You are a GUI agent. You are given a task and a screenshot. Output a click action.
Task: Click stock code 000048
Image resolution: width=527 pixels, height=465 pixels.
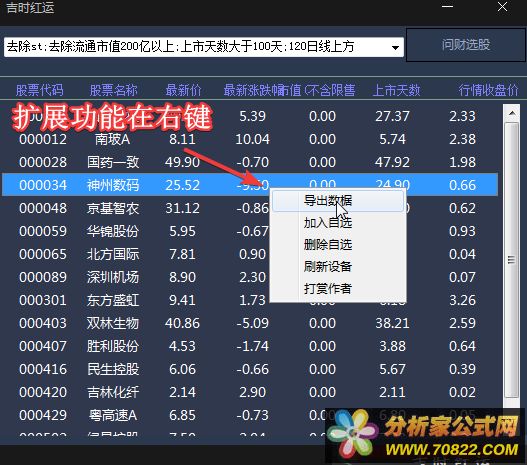tap(43, 208)
